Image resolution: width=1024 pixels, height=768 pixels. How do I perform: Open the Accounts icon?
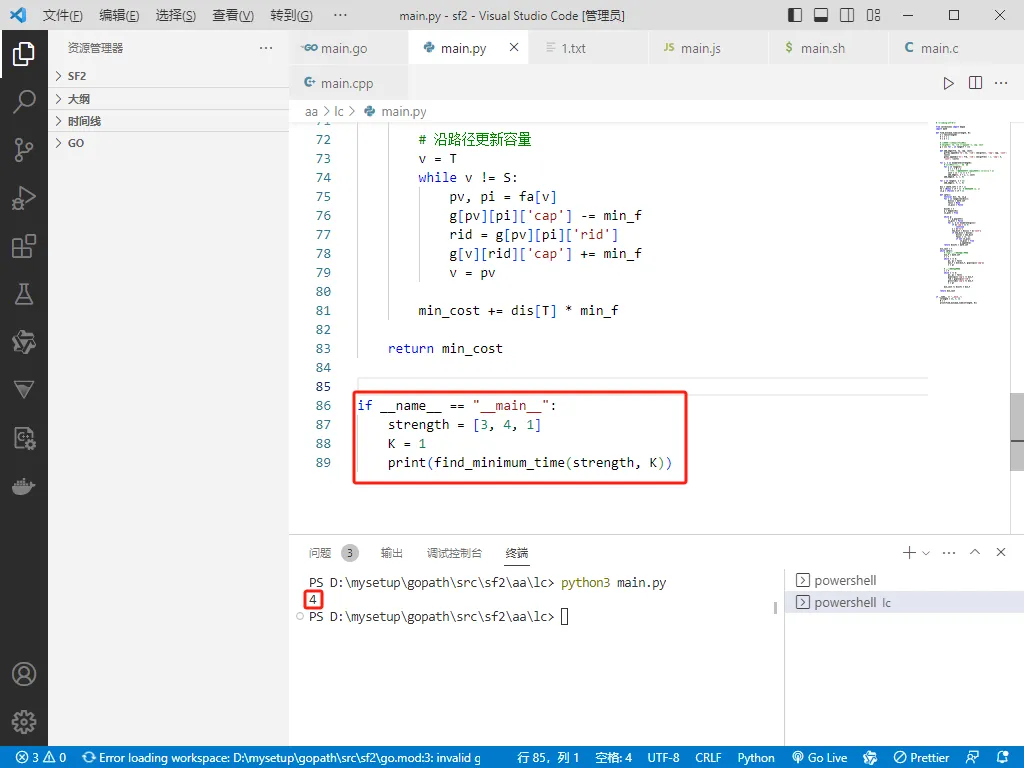click(x=24, y=674)
